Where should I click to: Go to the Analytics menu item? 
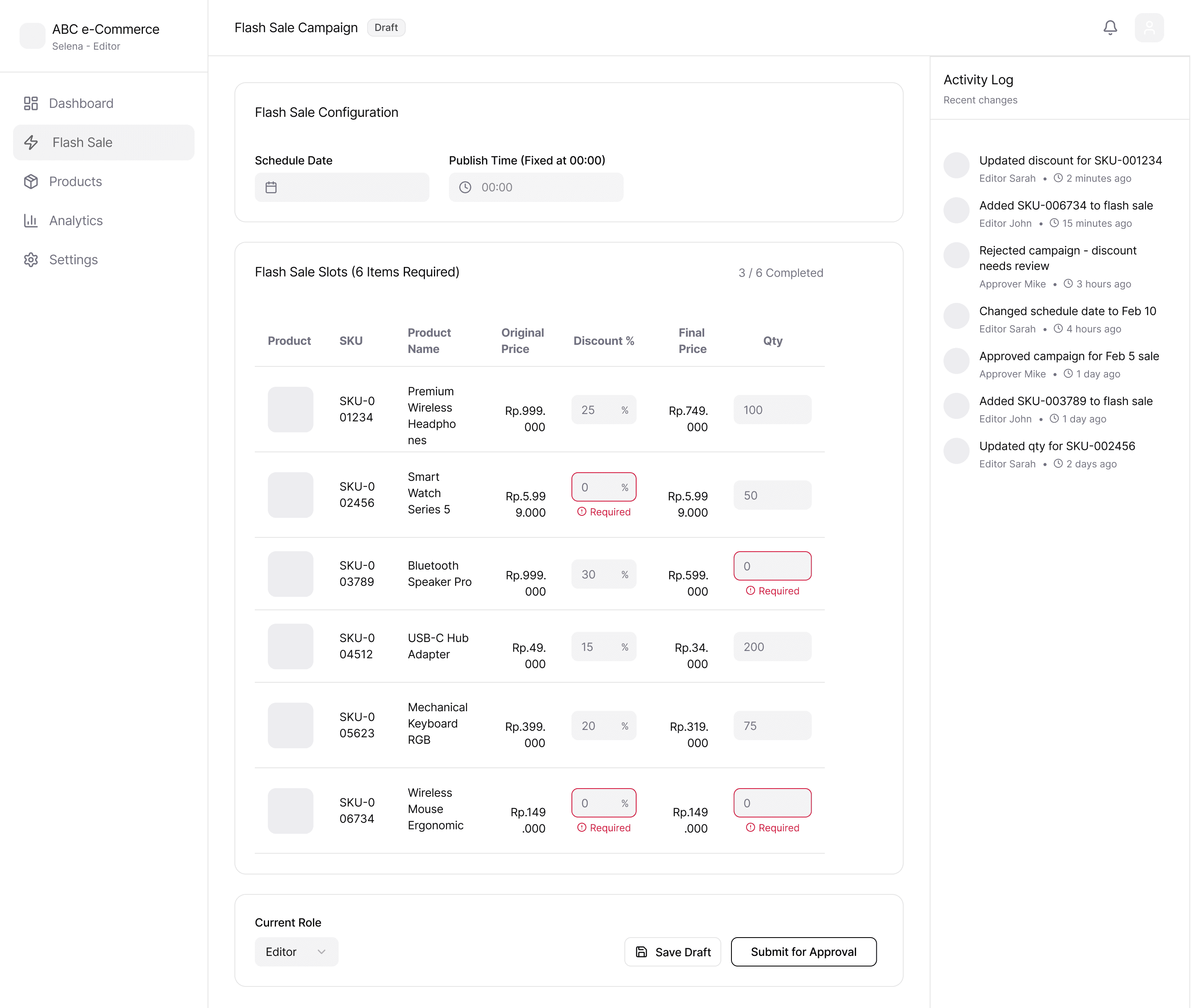tap(75, 221)
